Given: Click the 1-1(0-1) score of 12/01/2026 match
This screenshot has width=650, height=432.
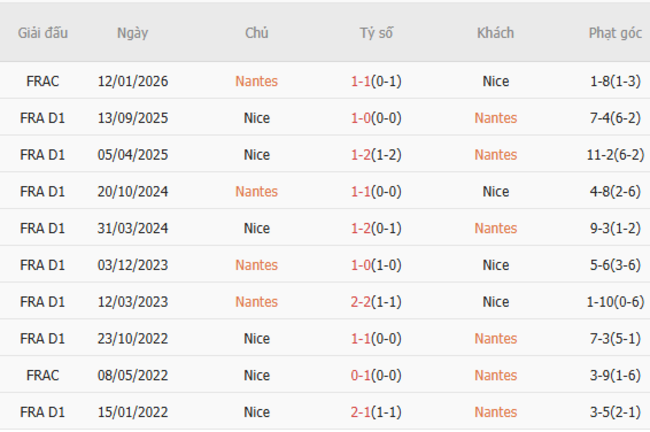Looking at the screenshot, I should coord(376,81).
